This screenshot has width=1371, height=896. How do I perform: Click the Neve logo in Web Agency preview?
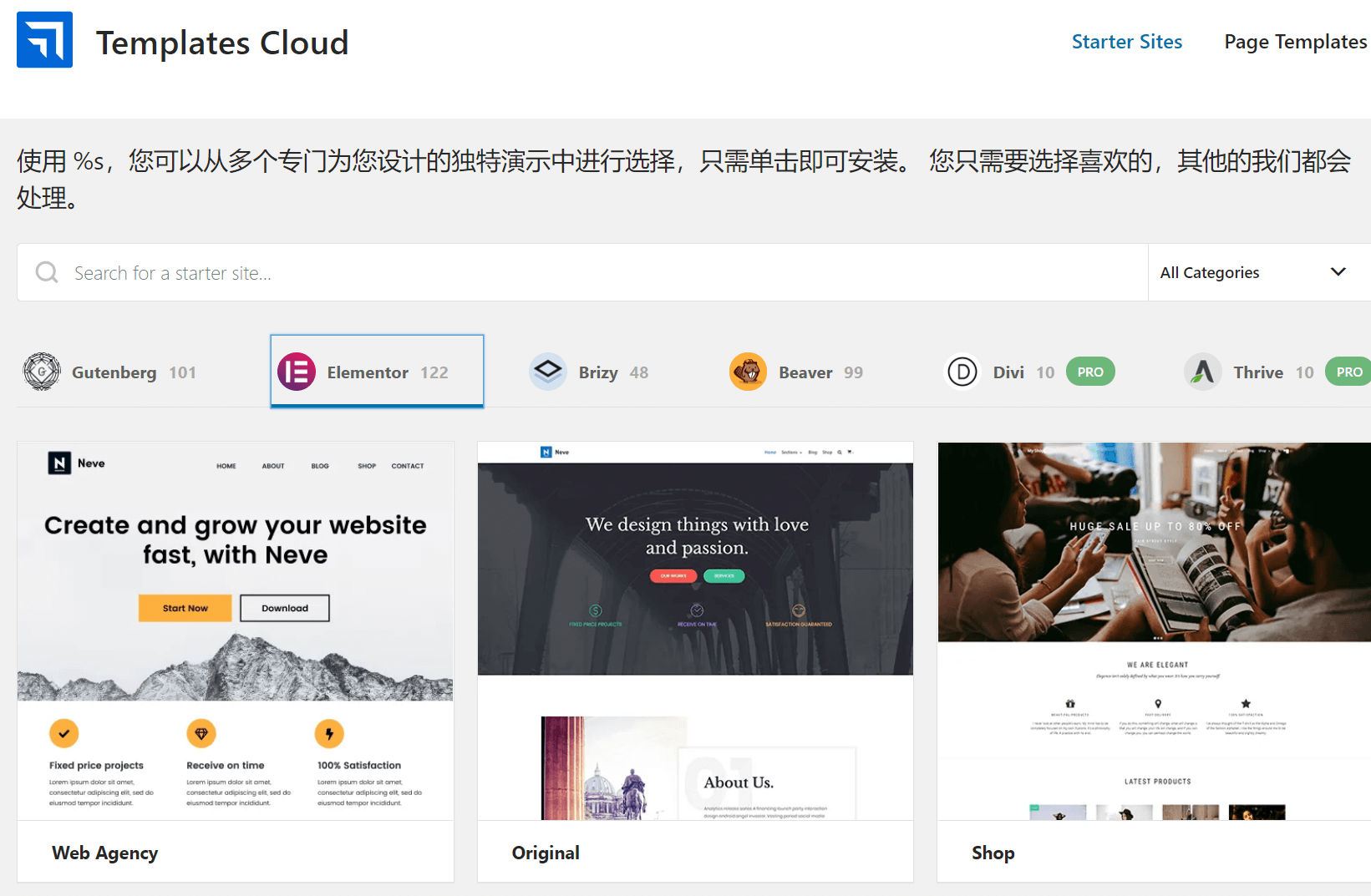[x=76, y=463]
